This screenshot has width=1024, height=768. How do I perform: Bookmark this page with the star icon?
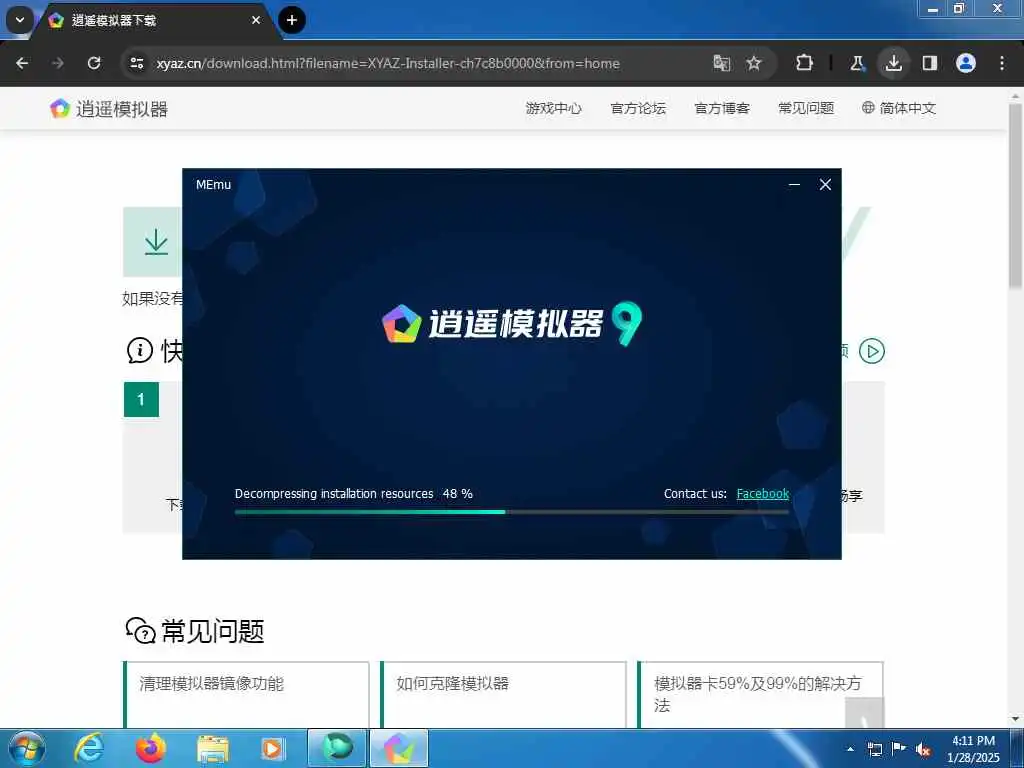(x=754, y=63)
